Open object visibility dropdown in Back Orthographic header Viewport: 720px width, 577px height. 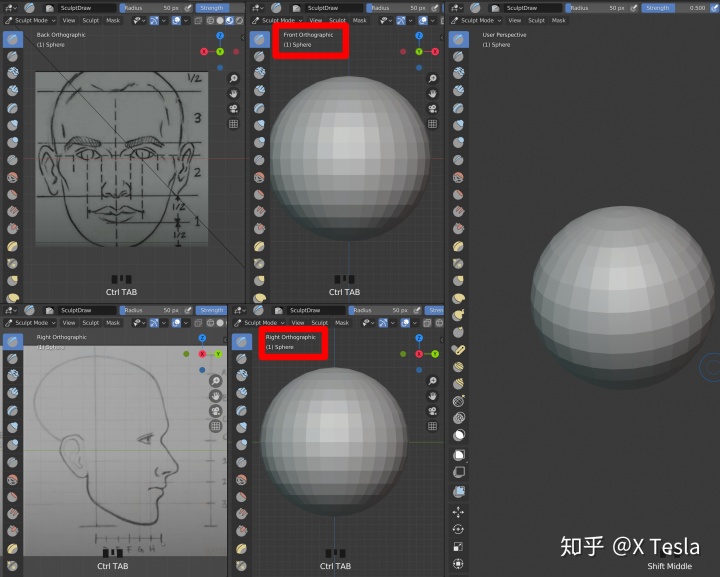click(x=138, y=21)
